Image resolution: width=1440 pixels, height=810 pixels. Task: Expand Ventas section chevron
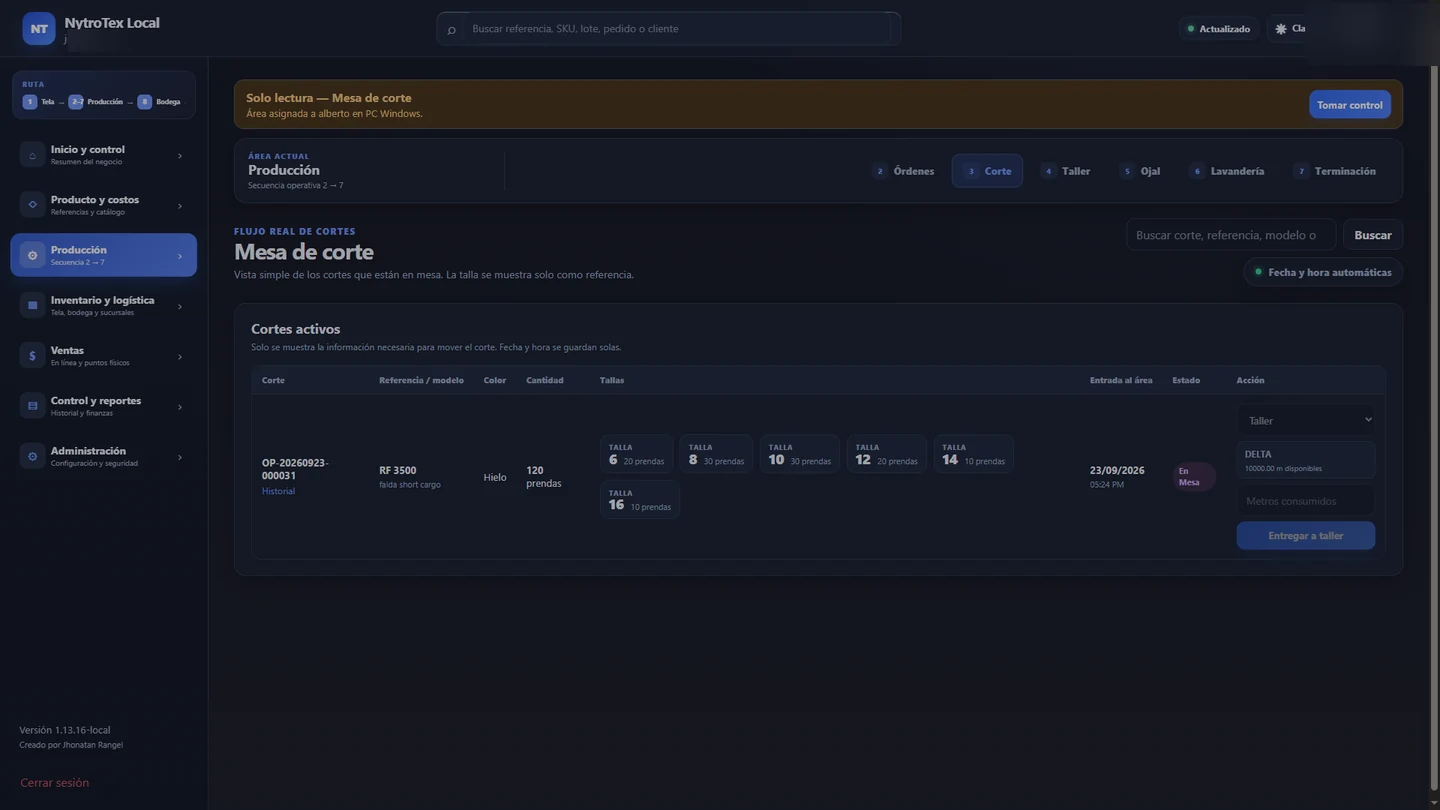pyautogui.click(x=180, y=357)
